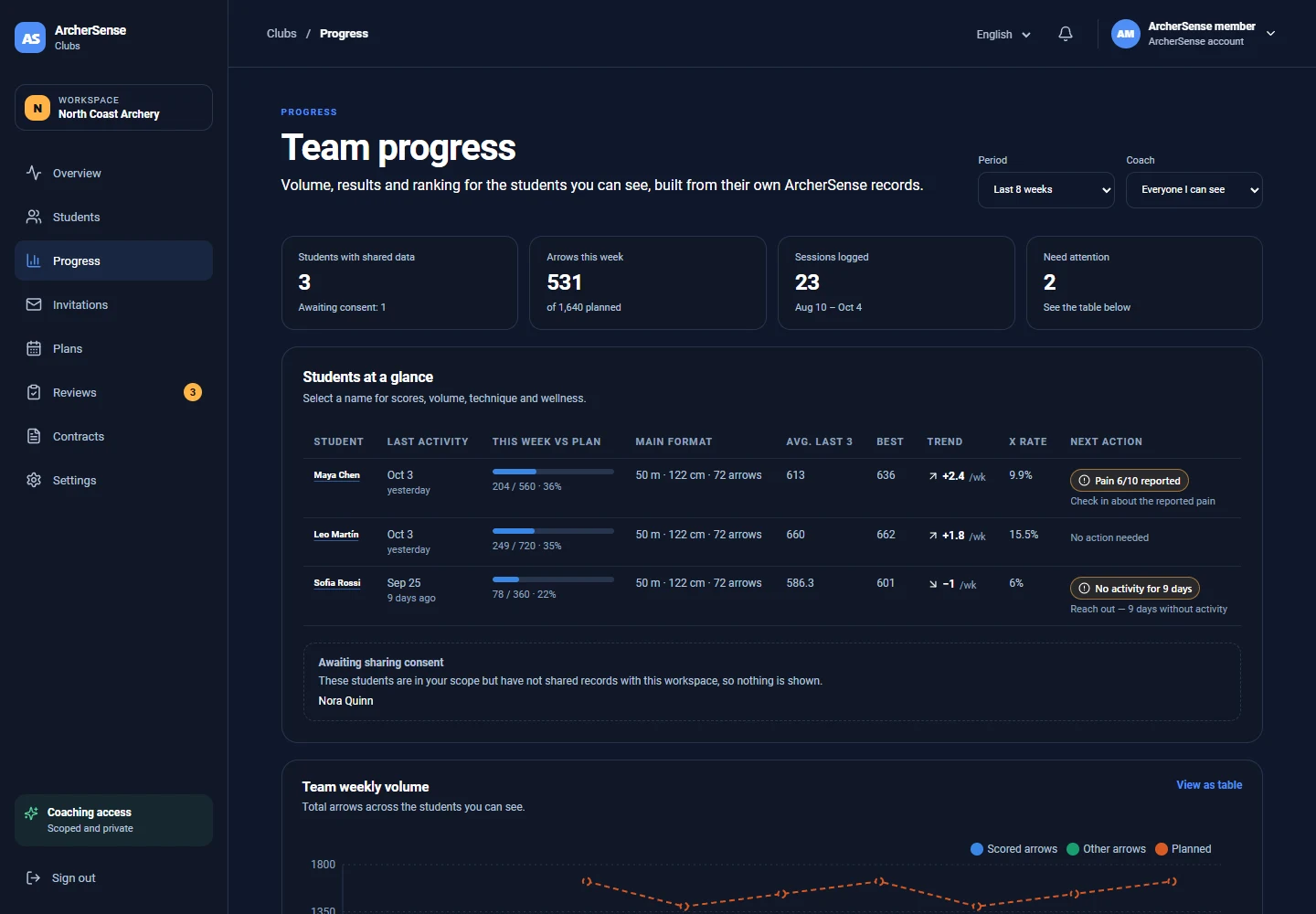Click the Invitations envelope icon
1316x914 pixels.
tap(34, 304)
